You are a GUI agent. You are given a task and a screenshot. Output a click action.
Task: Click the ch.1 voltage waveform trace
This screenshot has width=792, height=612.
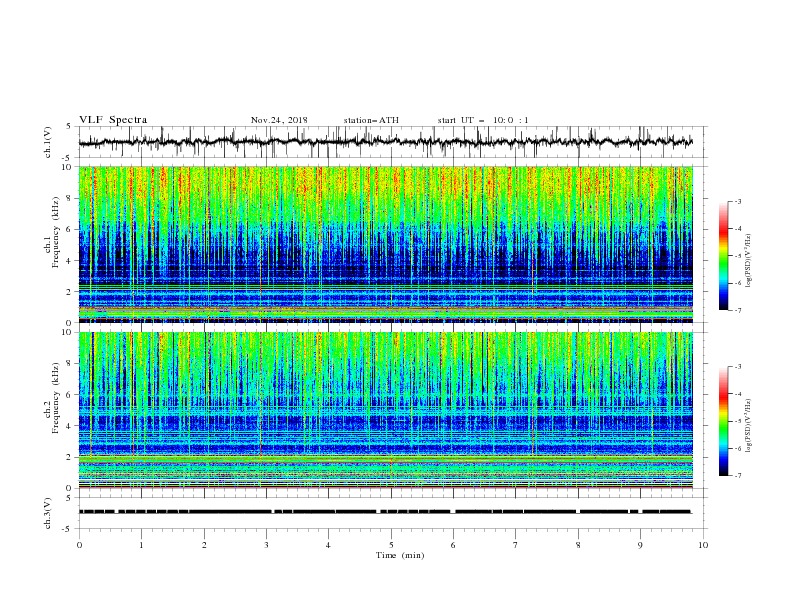pyautogui.click(x=385, y=142)
